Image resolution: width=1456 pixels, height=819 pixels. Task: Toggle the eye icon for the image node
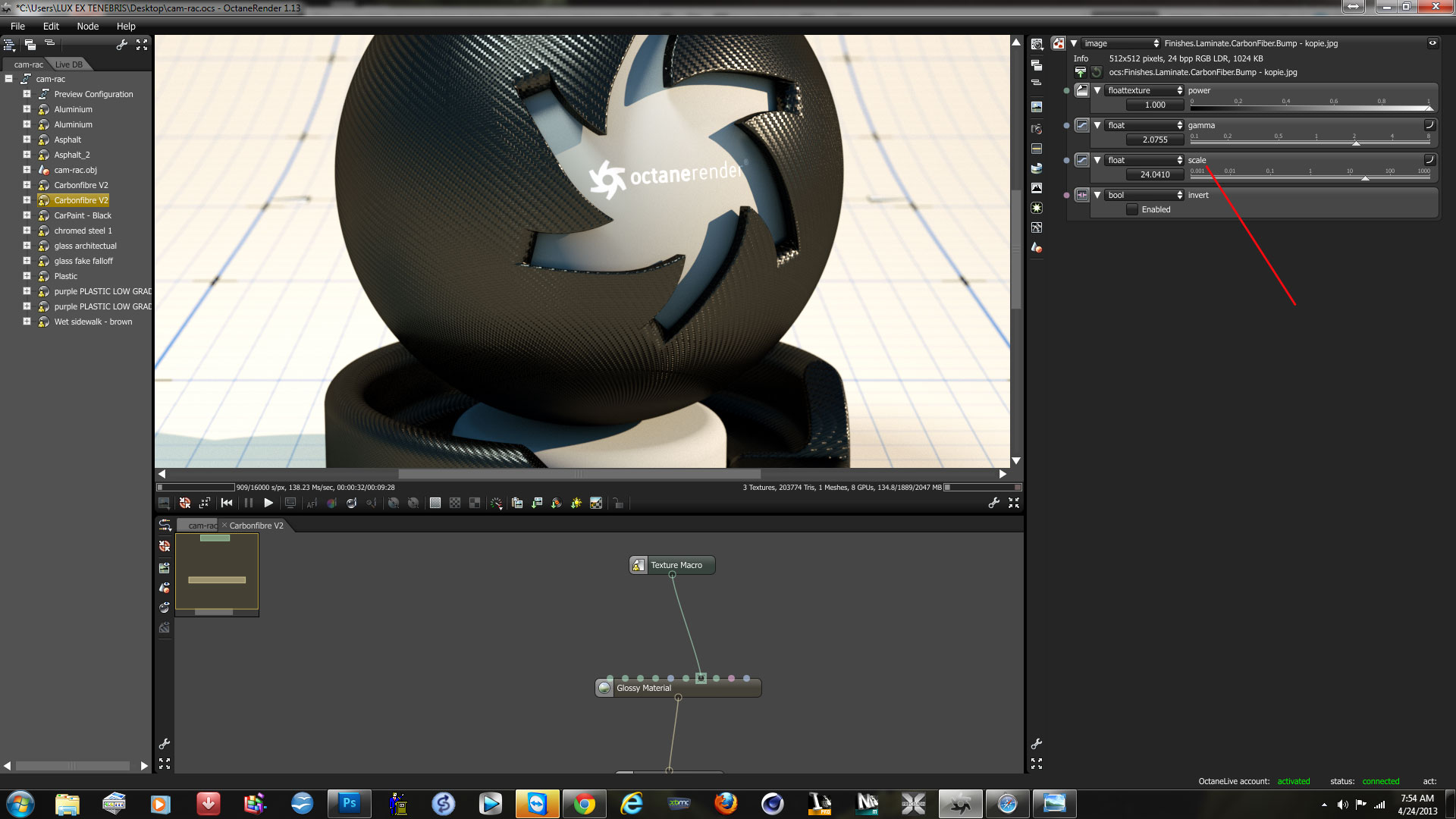(1432, 43)
